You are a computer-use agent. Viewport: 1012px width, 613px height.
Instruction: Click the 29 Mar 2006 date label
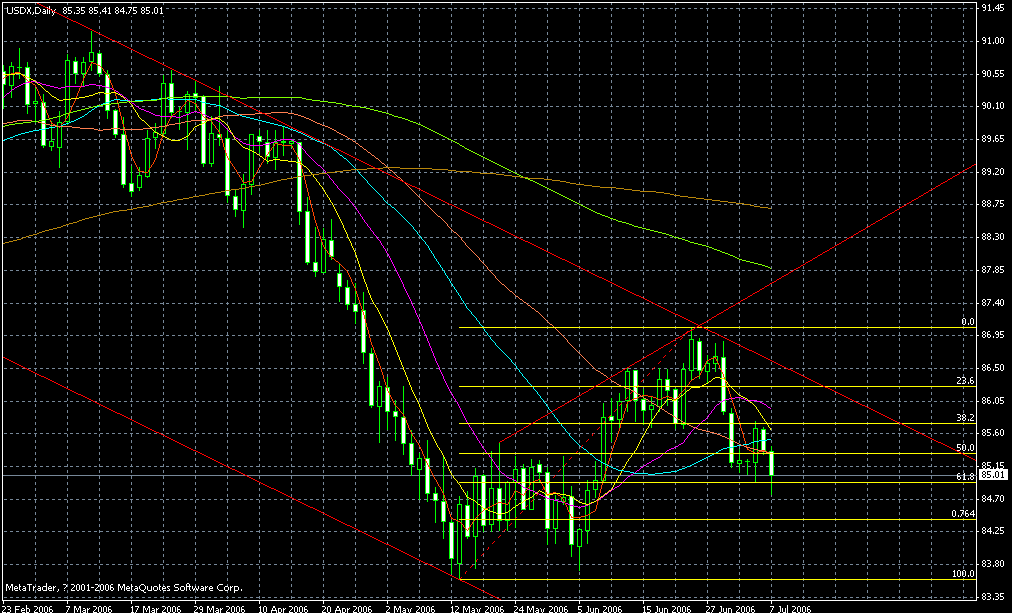[x=219, y=608]
